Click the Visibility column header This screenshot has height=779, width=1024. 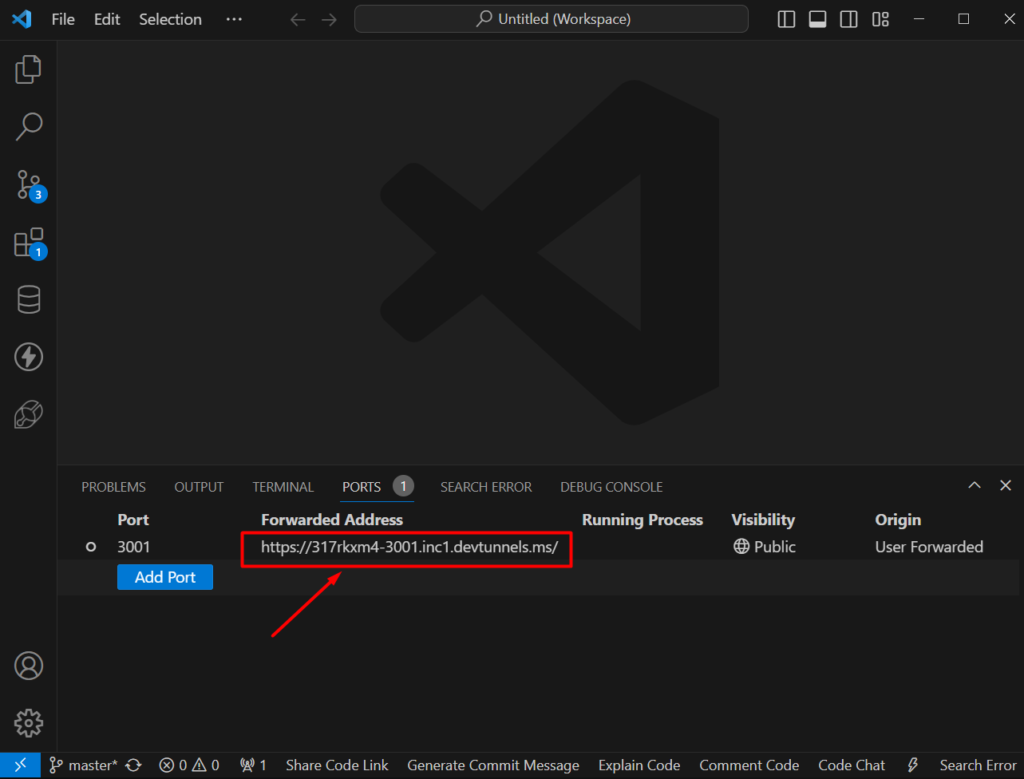[x=763, y=520]
